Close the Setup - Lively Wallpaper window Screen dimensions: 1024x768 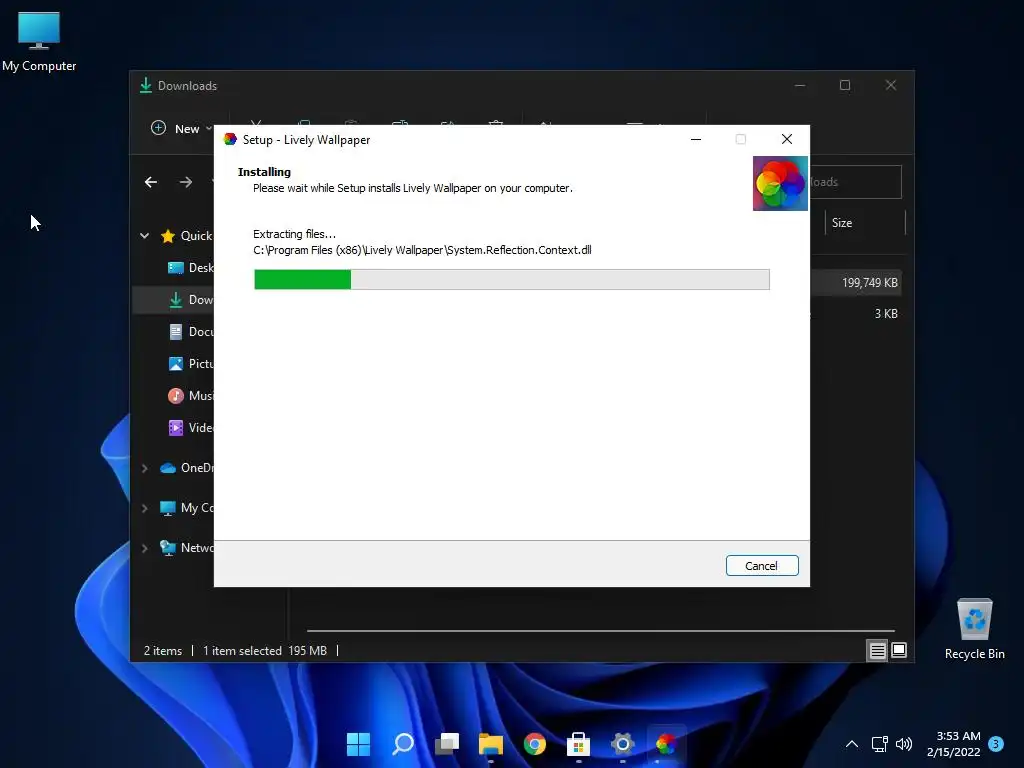(x=787, y=139)
